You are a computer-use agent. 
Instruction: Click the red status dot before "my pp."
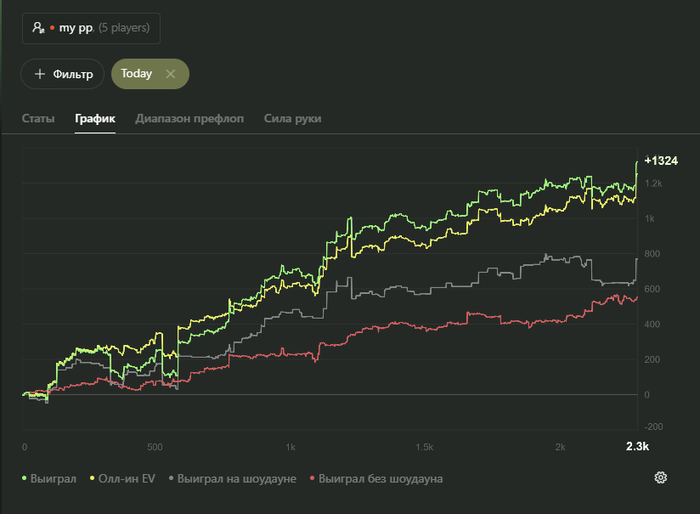52,28
